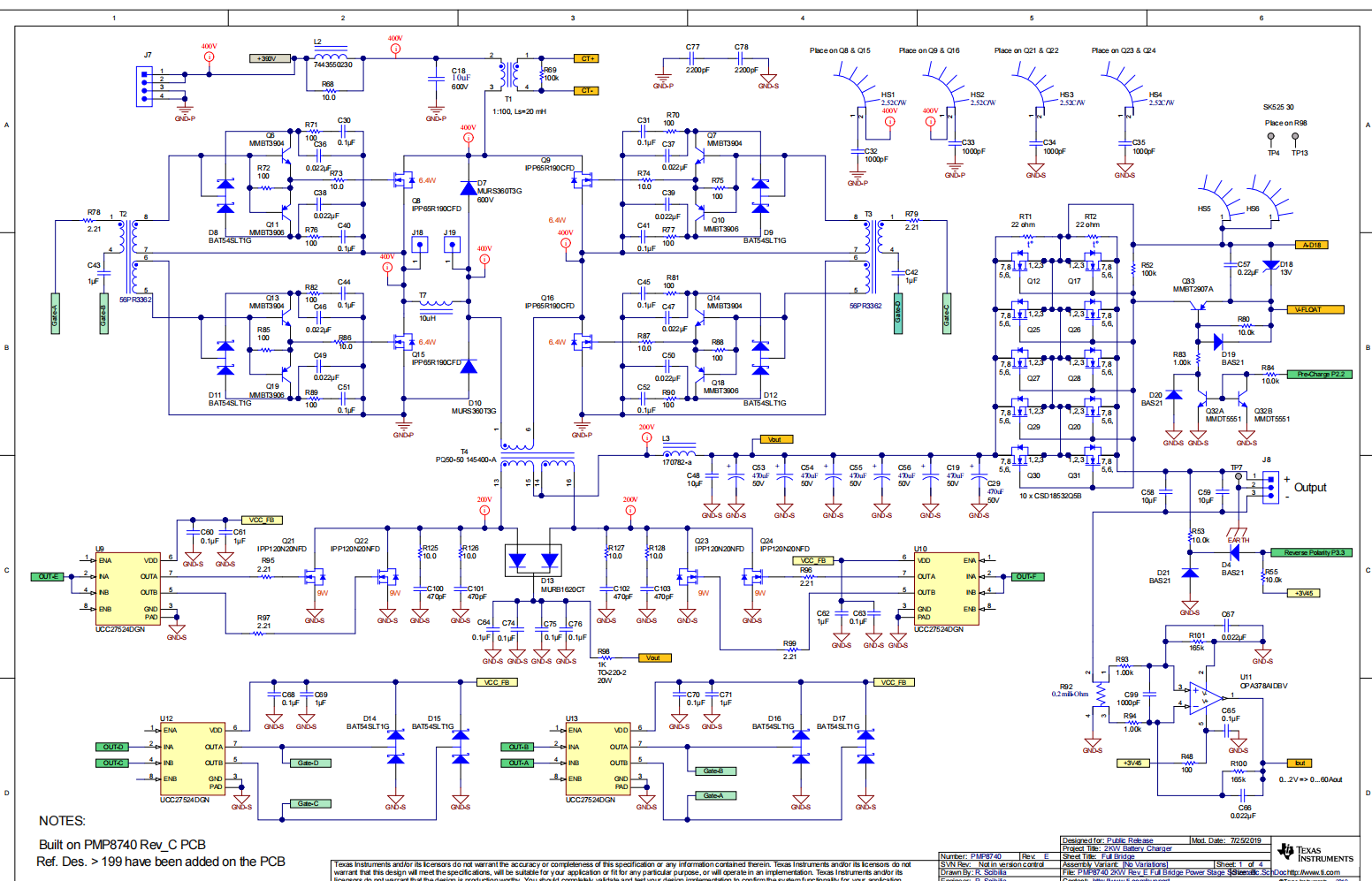Select the A-D18 net label

pos(1310,245)
